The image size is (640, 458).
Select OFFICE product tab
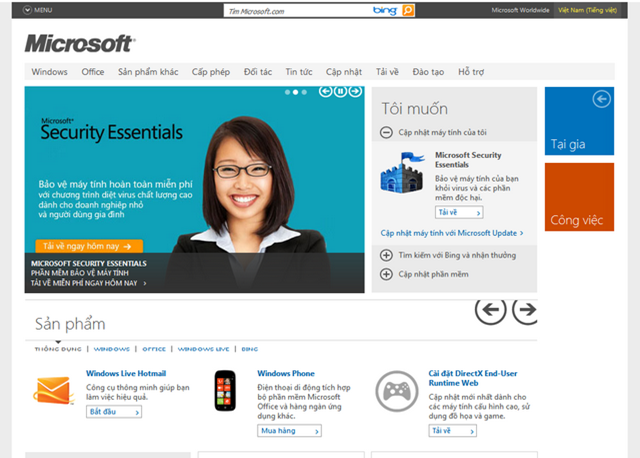[x=154, y=349]
